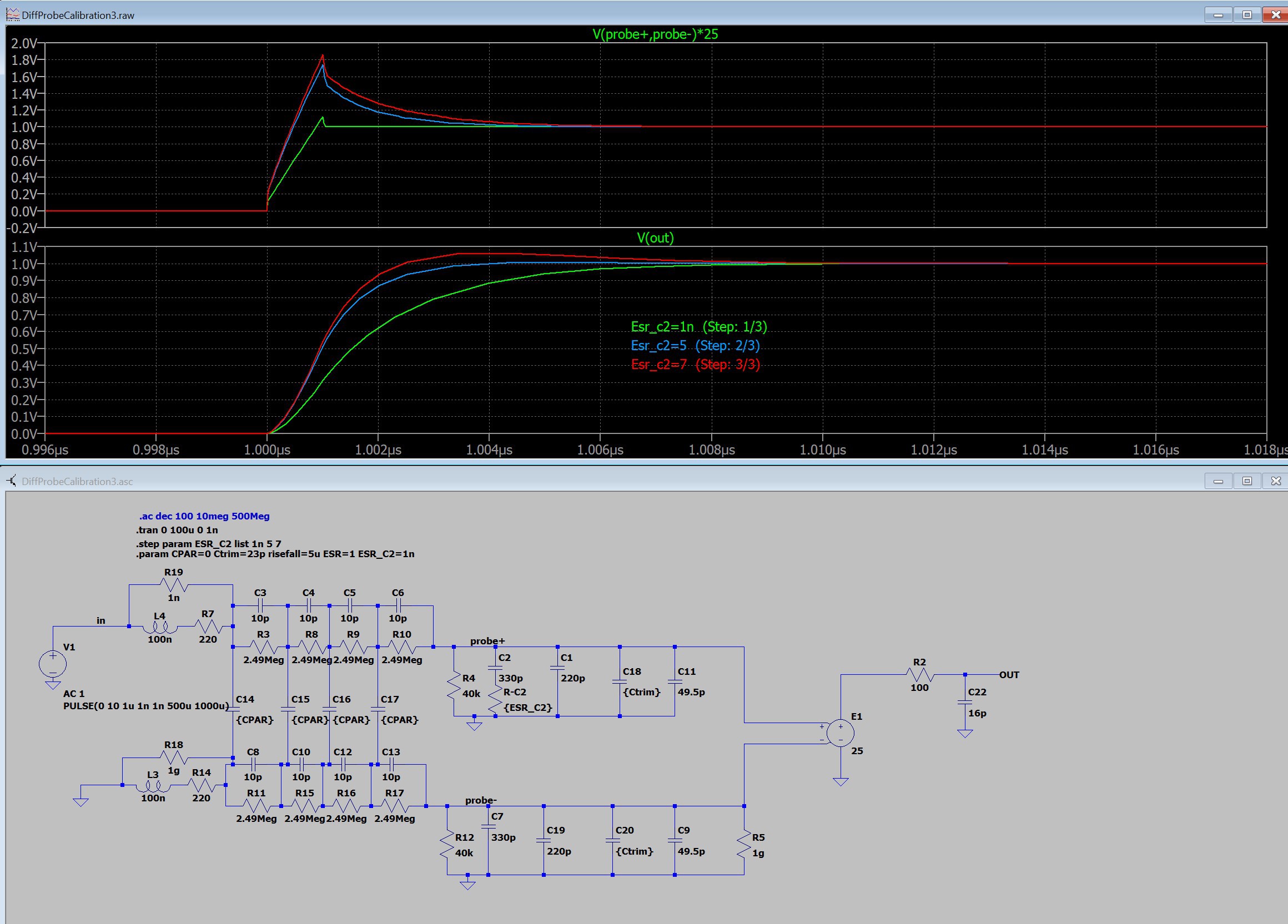1288x924 pixels.
Task: Select the R19 resistor symbol
Action: (173, 584)
